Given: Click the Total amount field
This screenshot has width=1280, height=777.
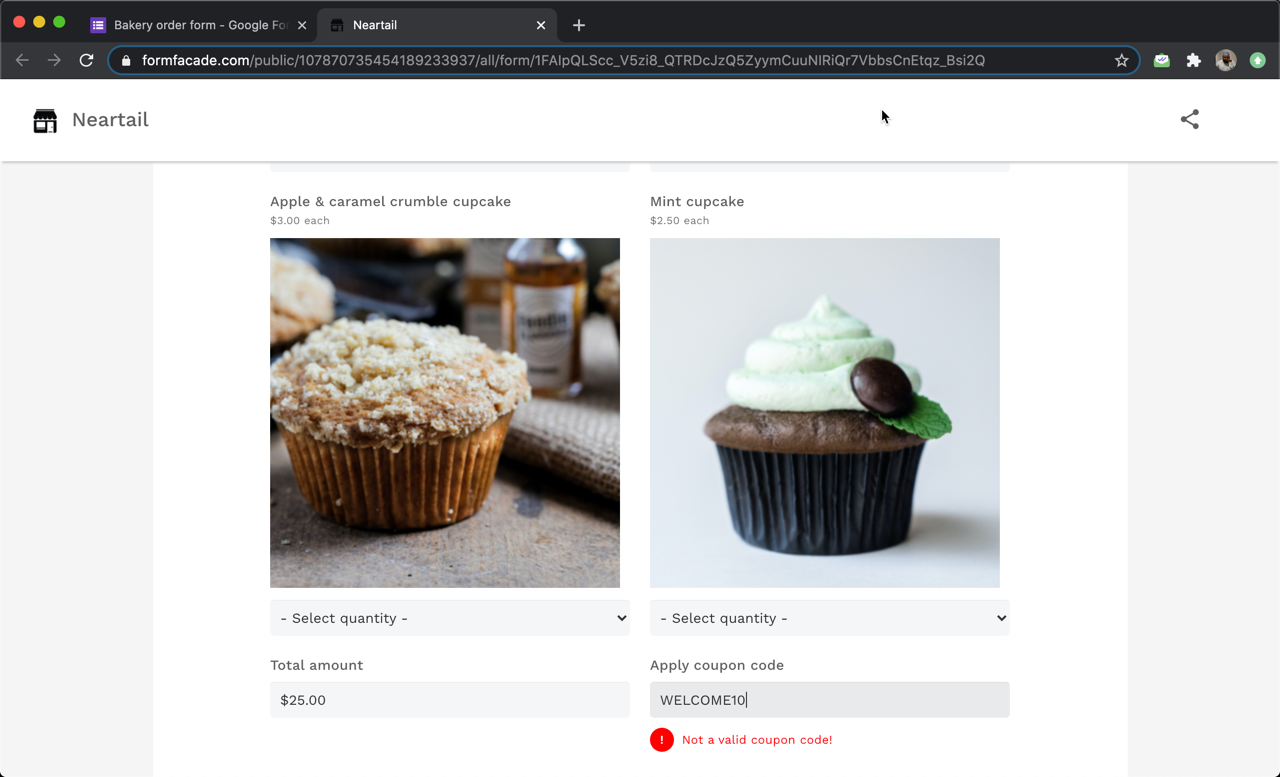Looking at the screenshot, I should (x=449, y=700).
